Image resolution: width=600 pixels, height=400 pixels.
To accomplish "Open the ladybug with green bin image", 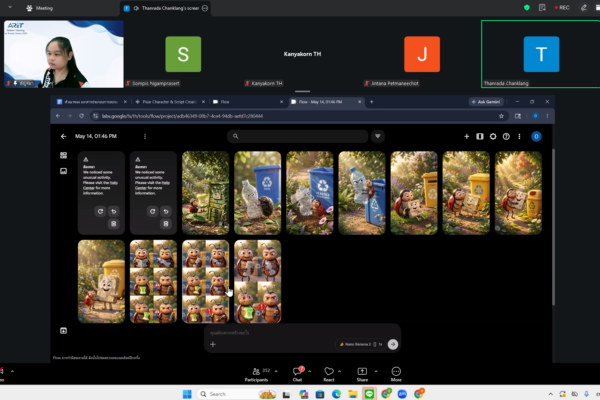I will pyautogui.click(x=205, y=193).
